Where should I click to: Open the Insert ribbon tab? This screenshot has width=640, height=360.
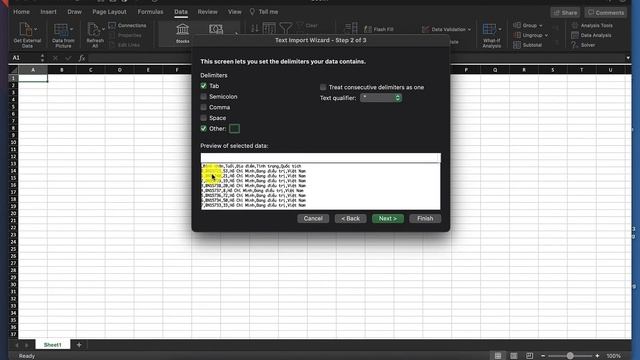(x=48, y=12)
